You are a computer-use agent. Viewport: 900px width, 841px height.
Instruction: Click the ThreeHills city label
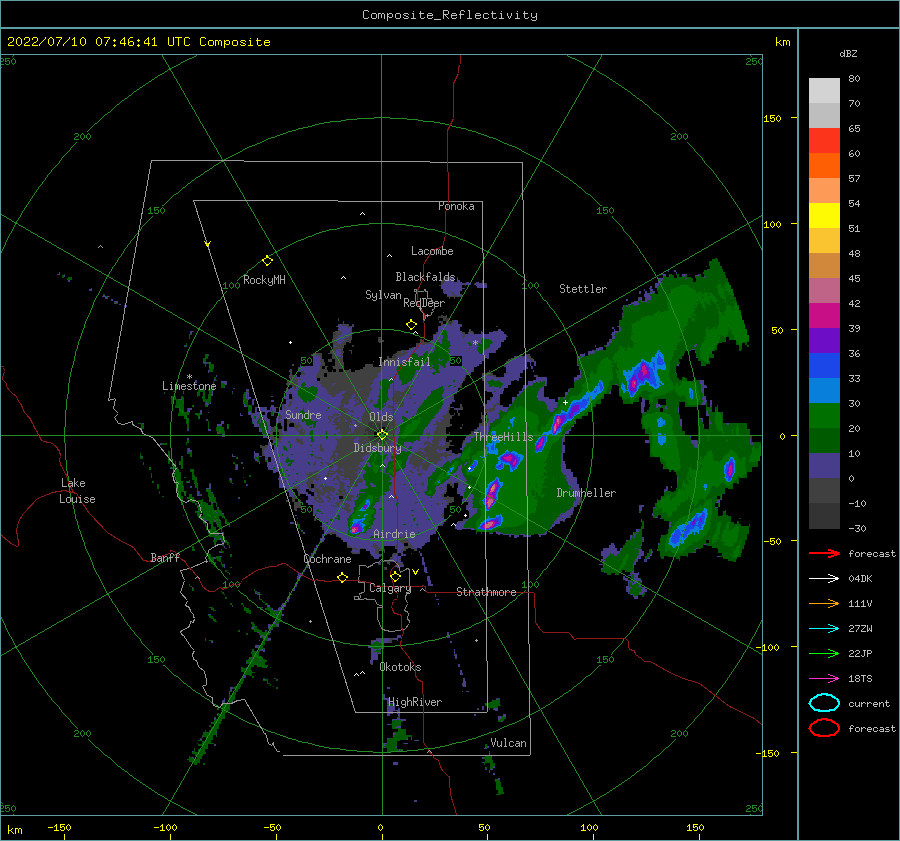503,437
